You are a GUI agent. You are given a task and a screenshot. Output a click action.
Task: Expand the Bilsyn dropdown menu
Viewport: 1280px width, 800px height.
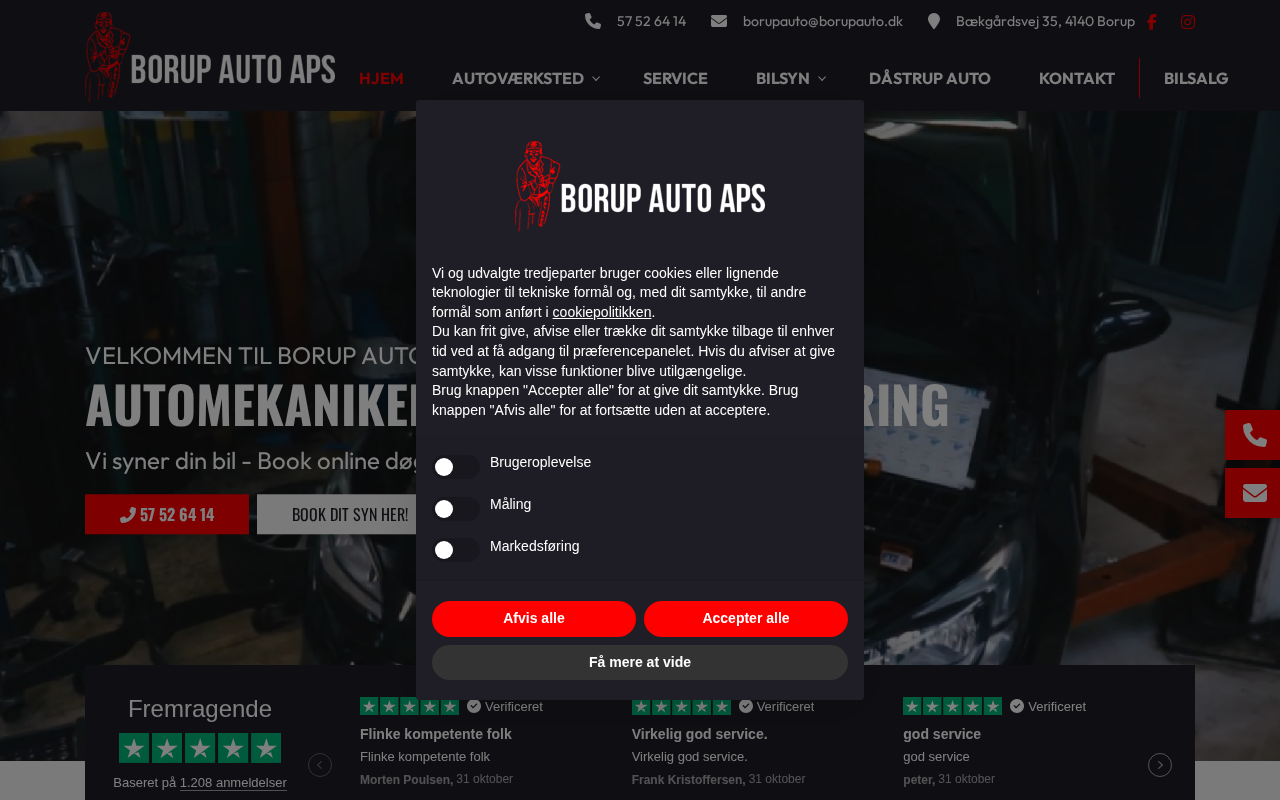[x=791, y=78]
